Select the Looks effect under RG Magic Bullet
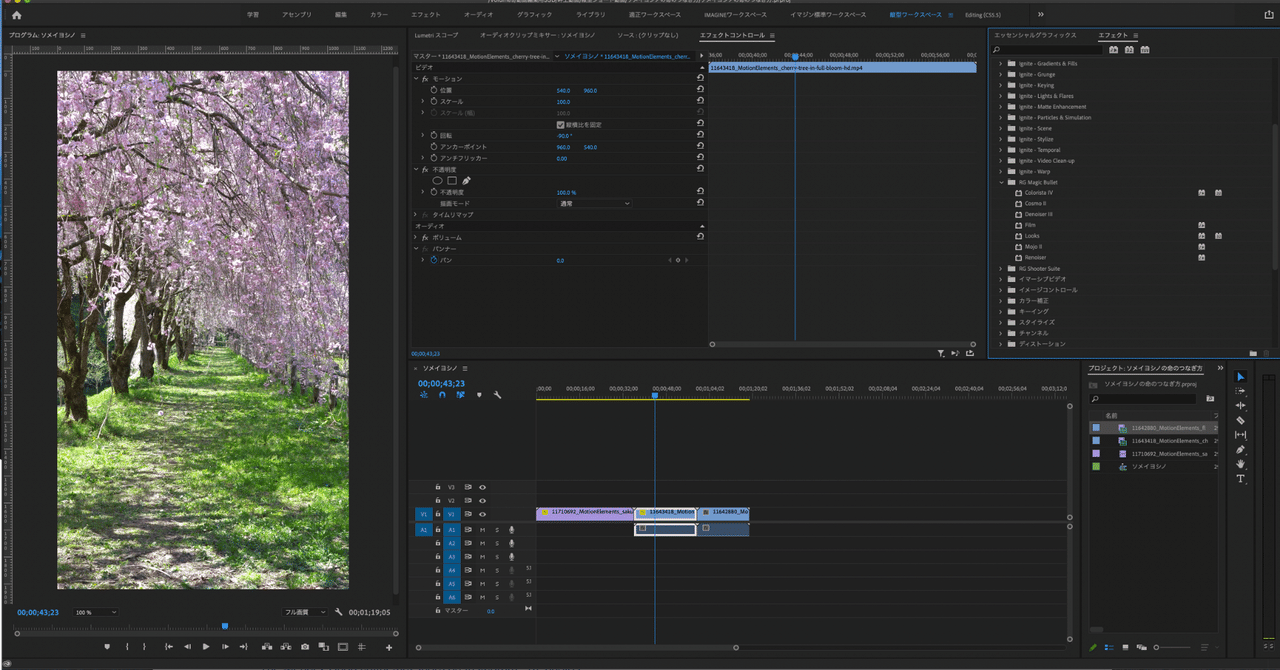1280x670 pixels. [1032, 236]
